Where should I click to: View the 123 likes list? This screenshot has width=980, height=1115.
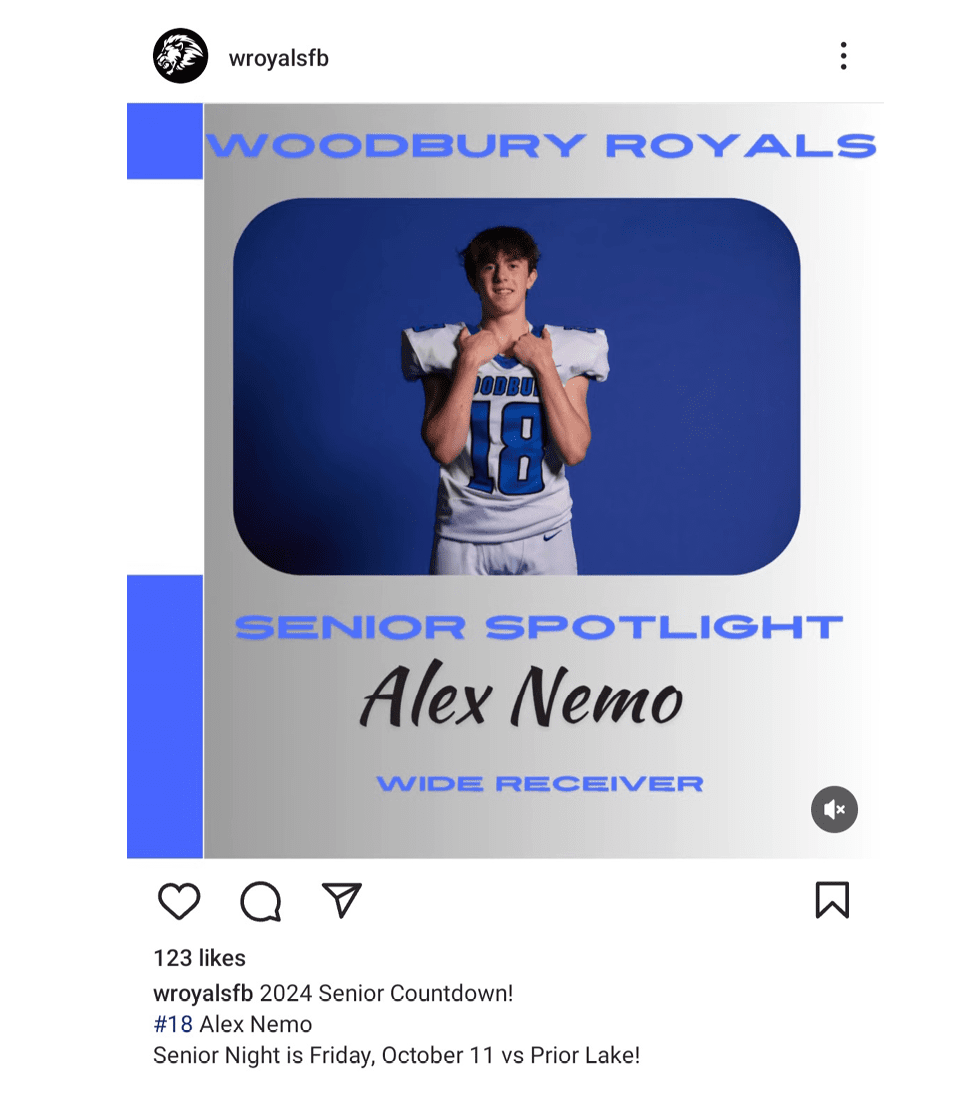pos(200,958)
